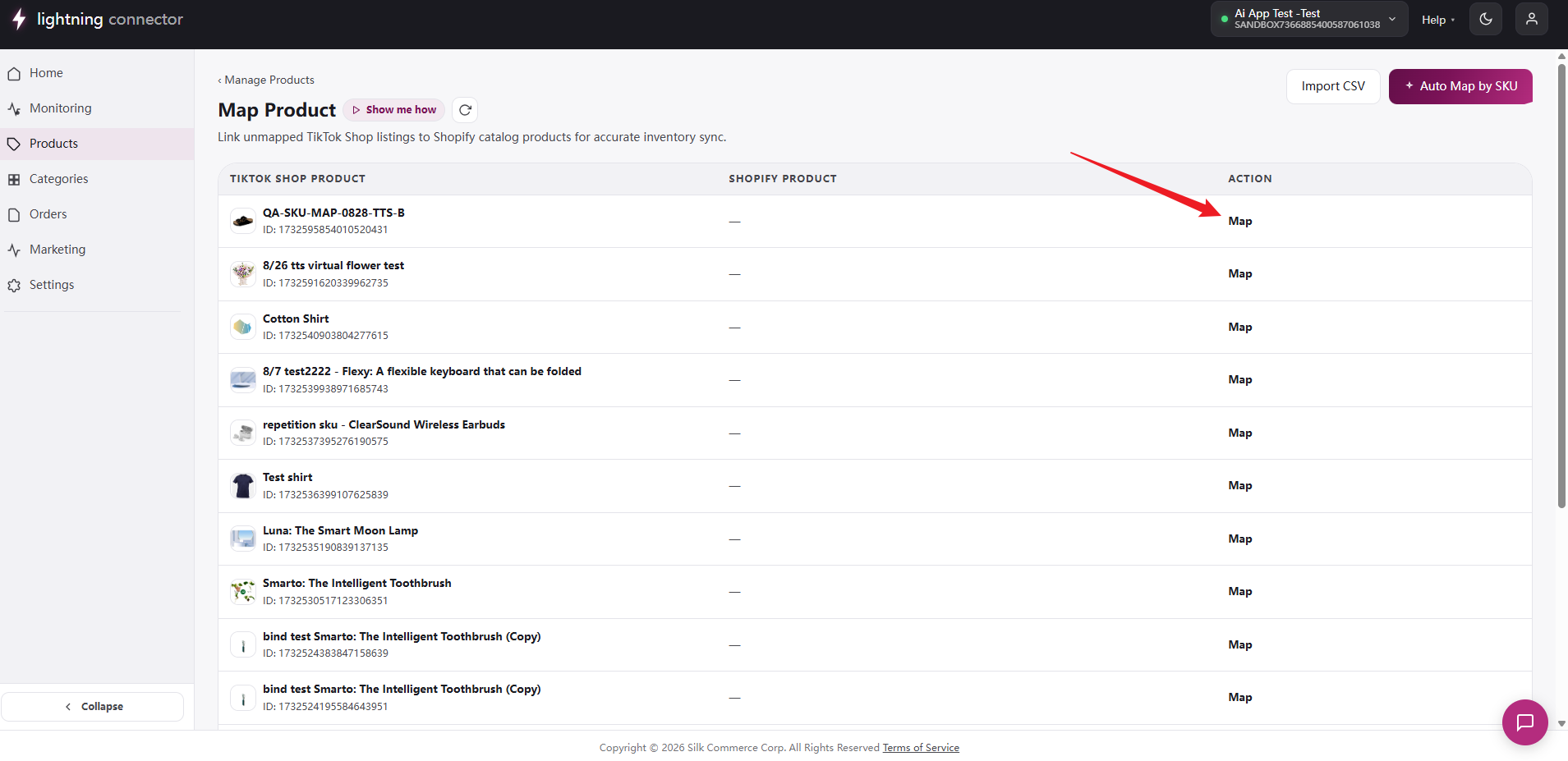This screenshot has height=761, width=1568.
Task: Click product ID 1732524383847158639
Action: [325, 653]
